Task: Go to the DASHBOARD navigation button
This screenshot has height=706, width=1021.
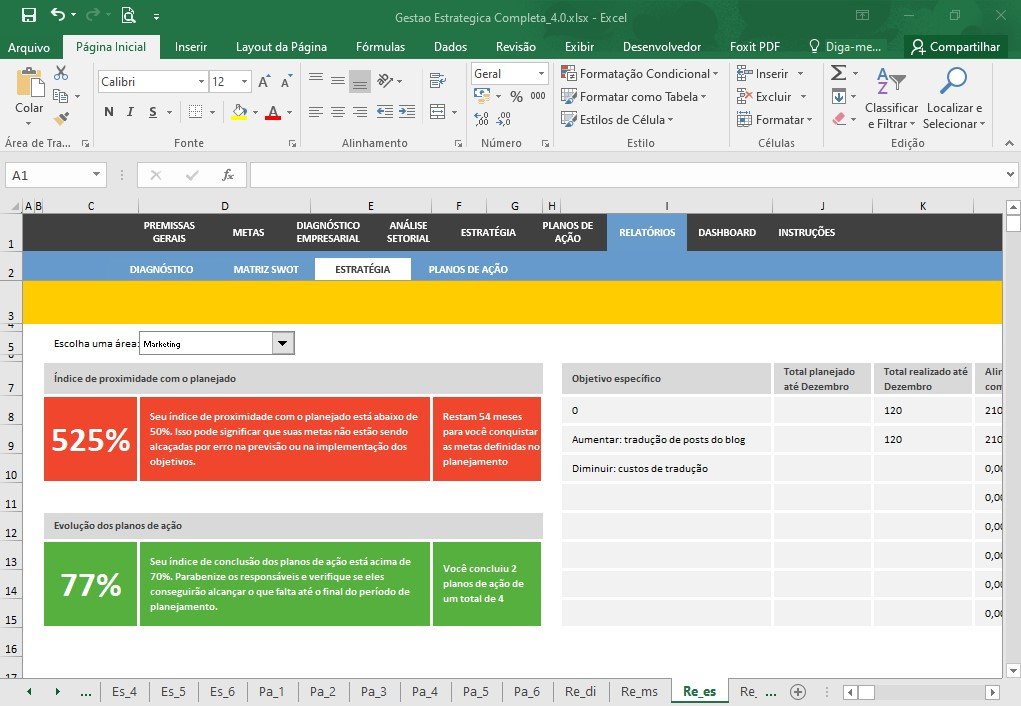Action: [727, 232]
